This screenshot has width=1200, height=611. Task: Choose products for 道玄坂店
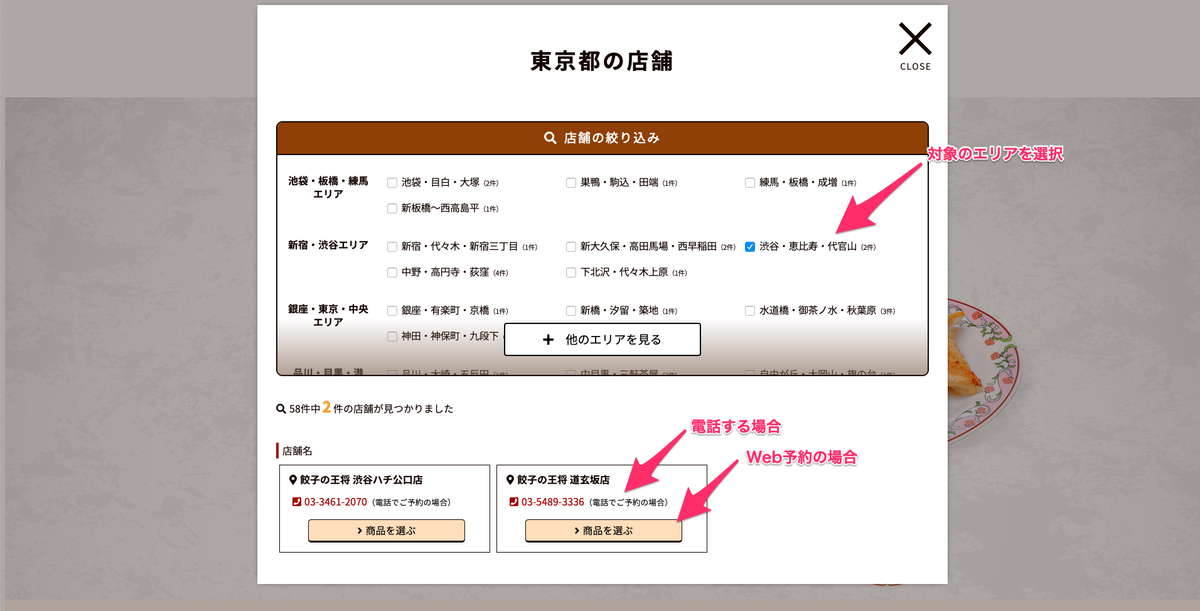(603, 531)
